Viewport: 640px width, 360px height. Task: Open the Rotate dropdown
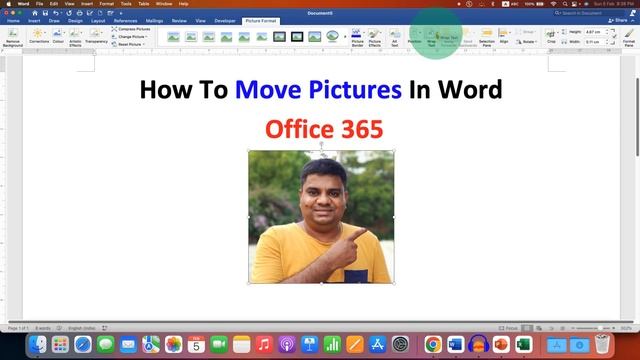pos(527,42)
